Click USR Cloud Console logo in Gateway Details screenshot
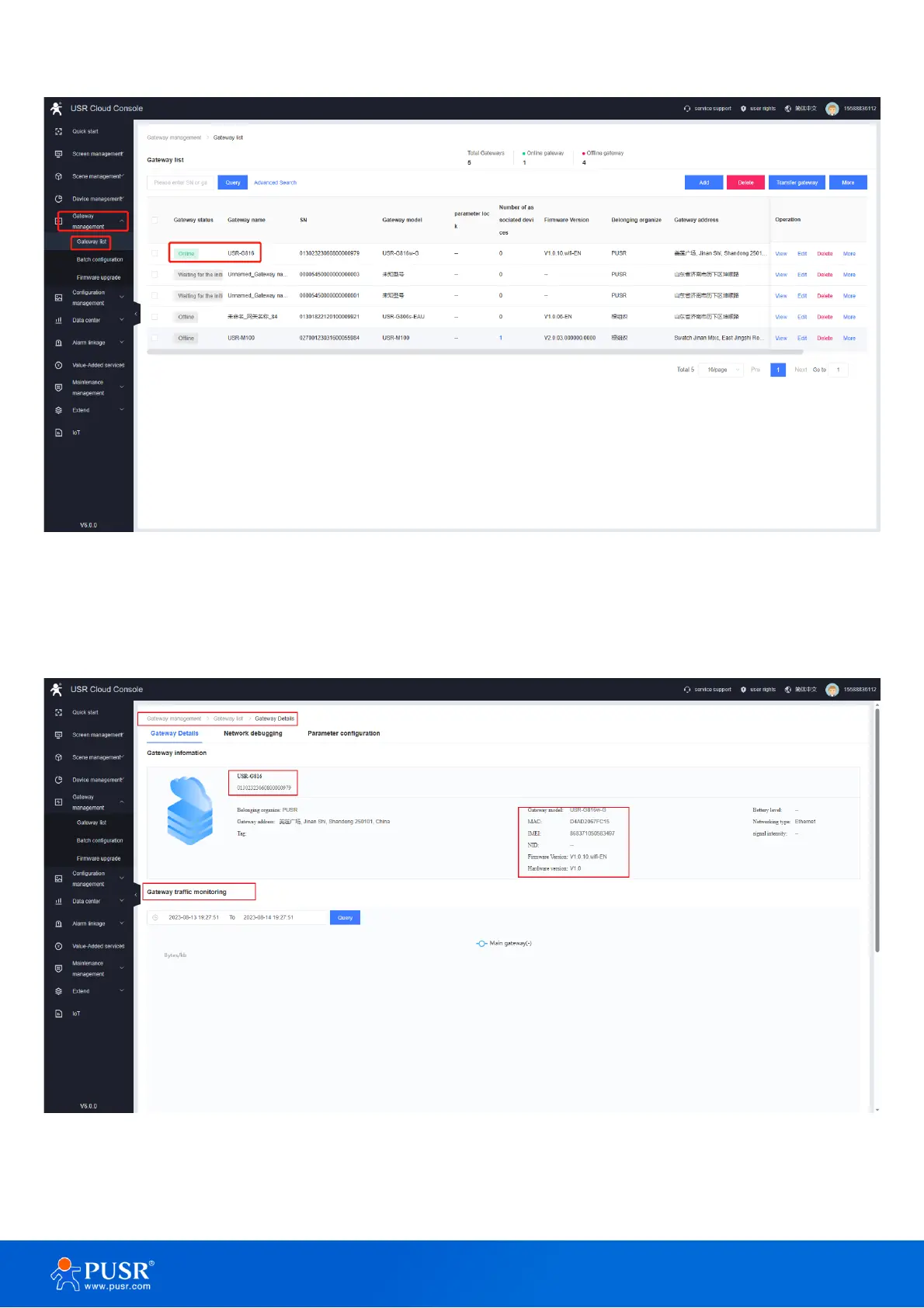The height and width of the screenshot is (1308, 924). [x=56, y=689]
